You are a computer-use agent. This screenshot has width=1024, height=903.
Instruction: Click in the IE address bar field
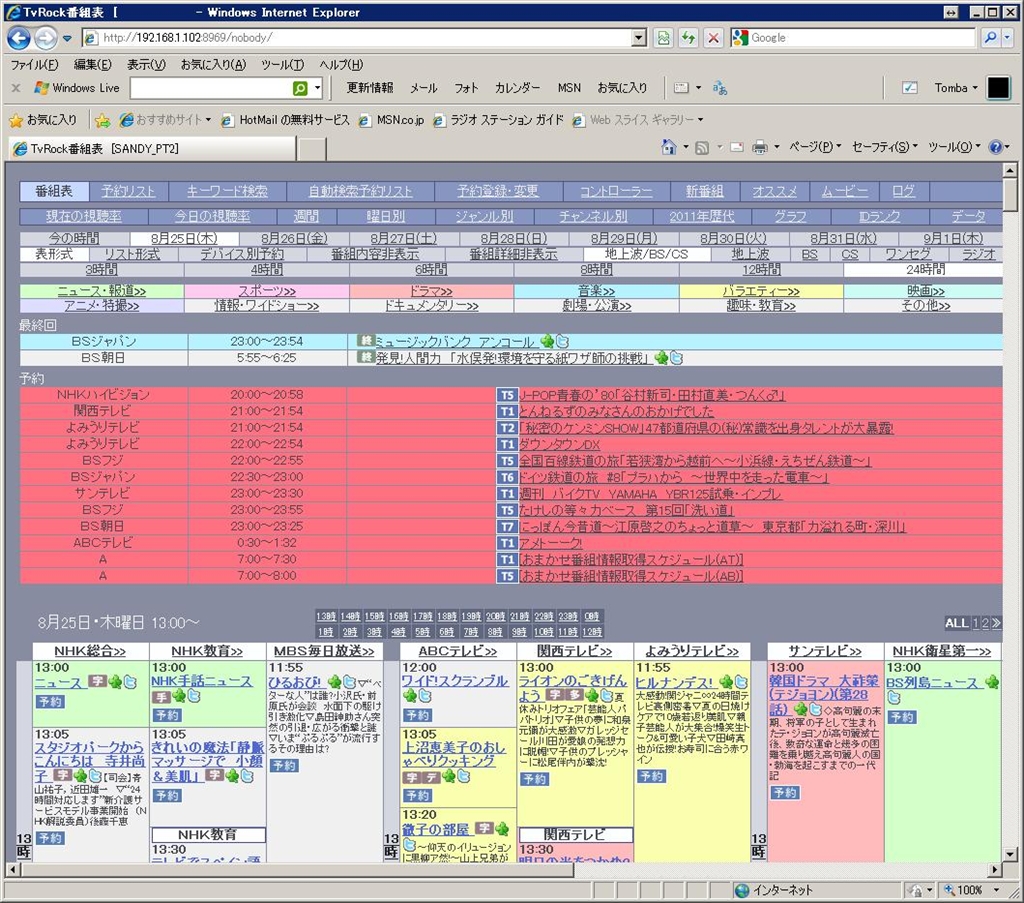(366, 38)
